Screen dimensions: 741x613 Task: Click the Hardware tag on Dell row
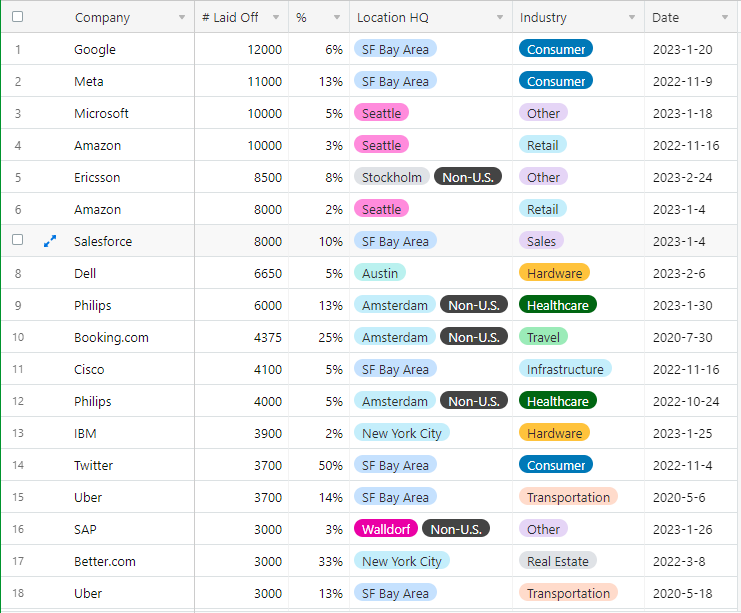[554, 273]
